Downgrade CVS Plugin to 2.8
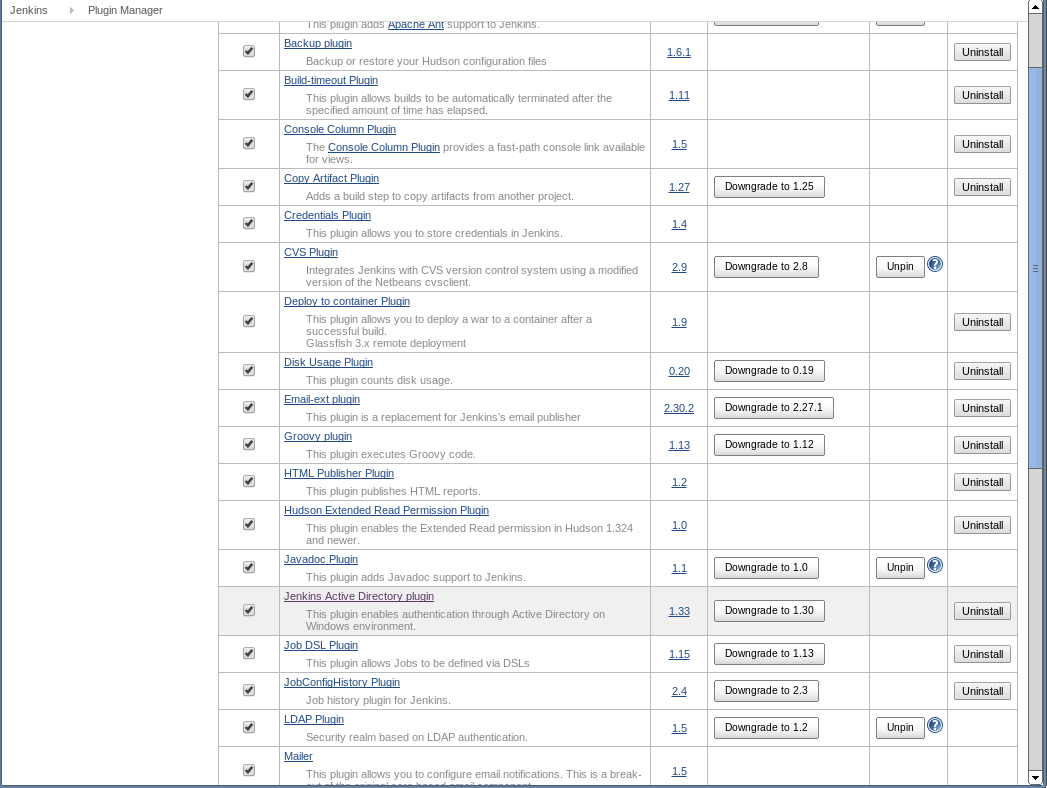This screenshot has width=1047, height=788. coord(767,267)
